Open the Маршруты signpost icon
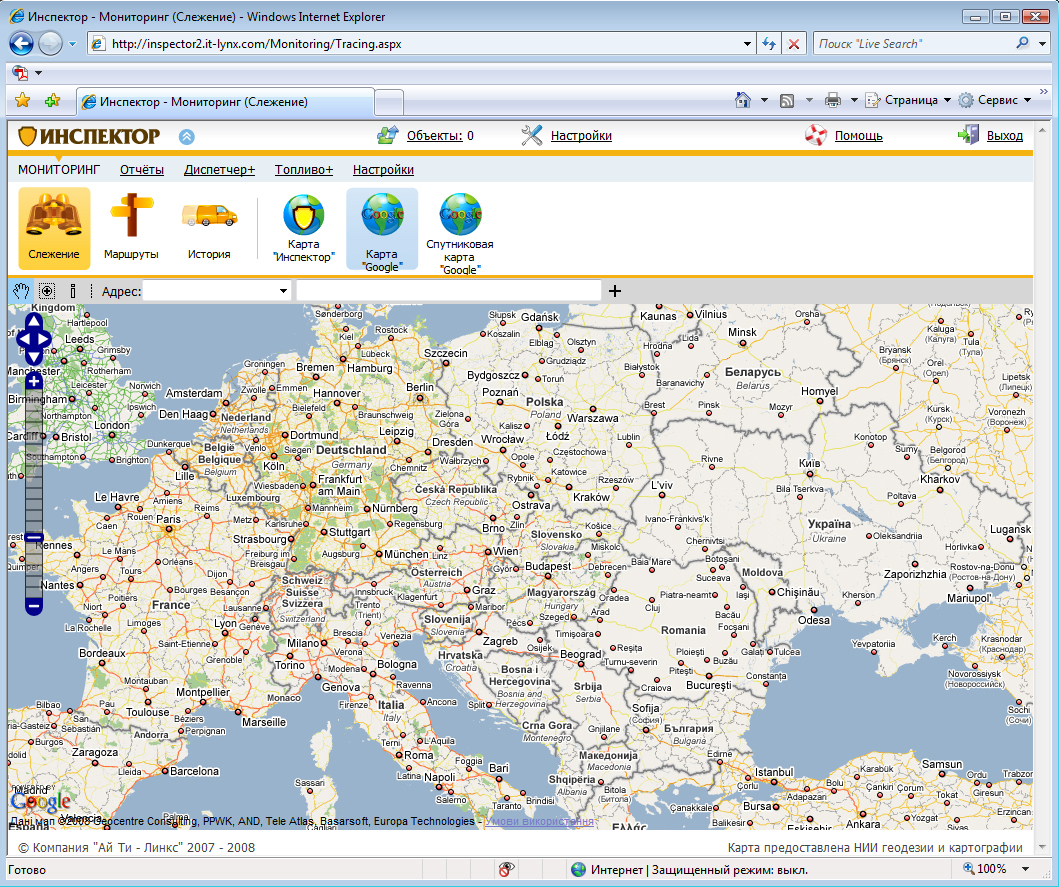The image size is (1059, 887). tap(131, 228)
